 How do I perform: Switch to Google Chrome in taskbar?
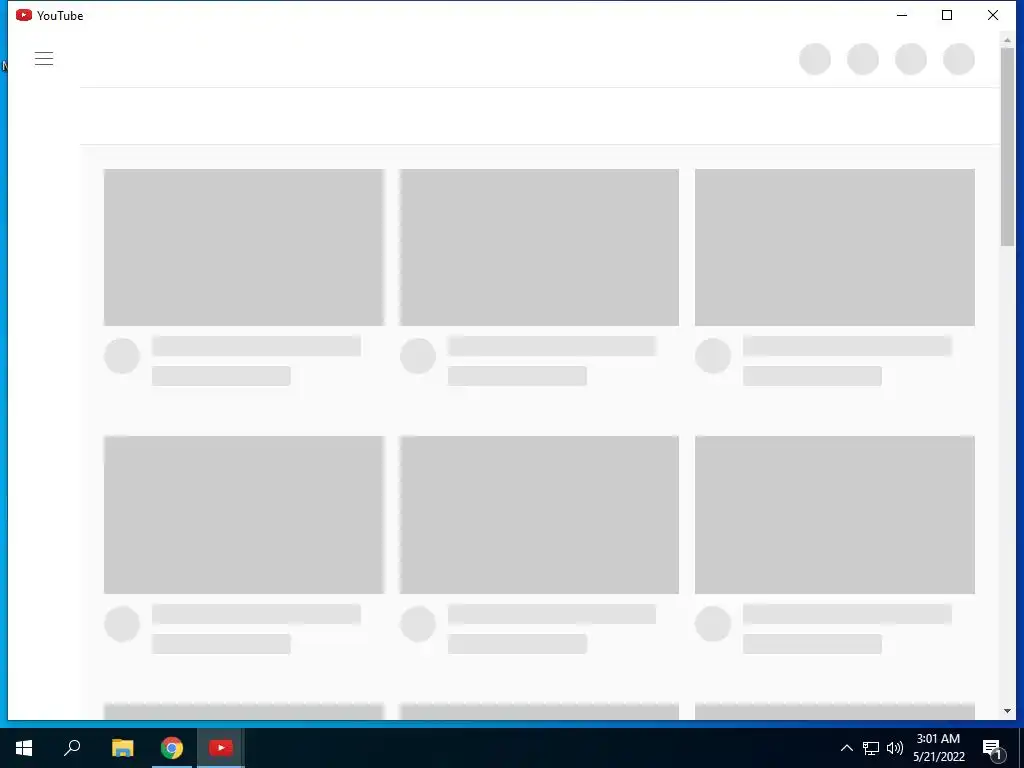point(172,748)
